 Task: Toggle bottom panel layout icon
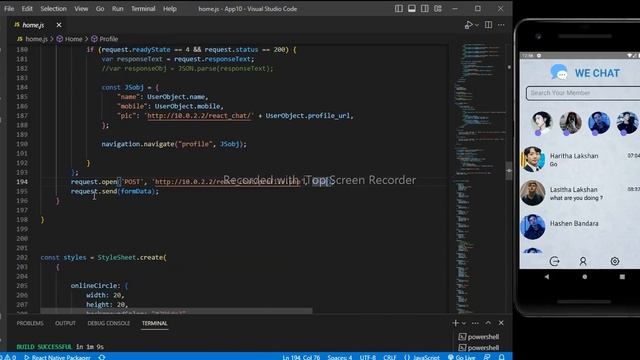[x=412, y=9]
